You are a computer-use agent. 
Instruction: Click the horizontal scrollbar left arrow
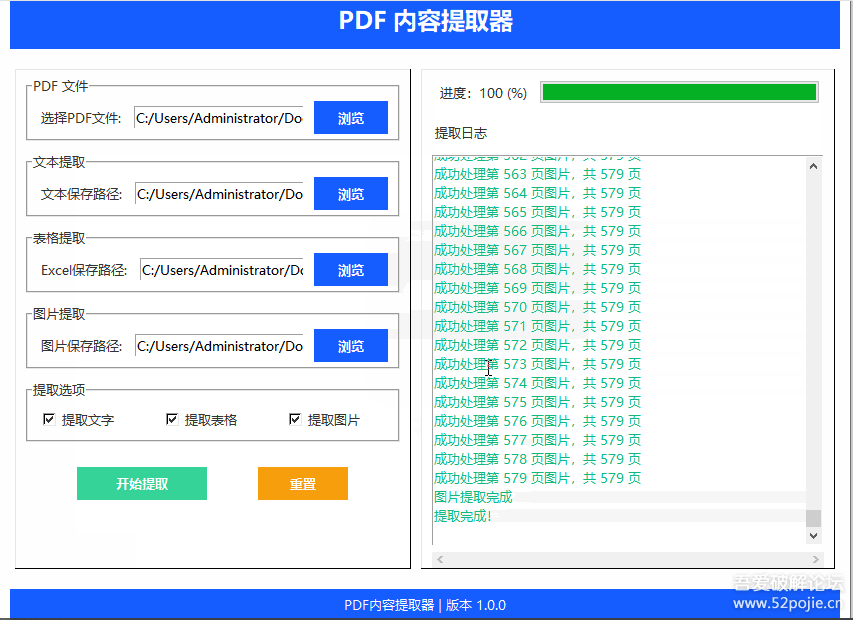tap(440, 559)
